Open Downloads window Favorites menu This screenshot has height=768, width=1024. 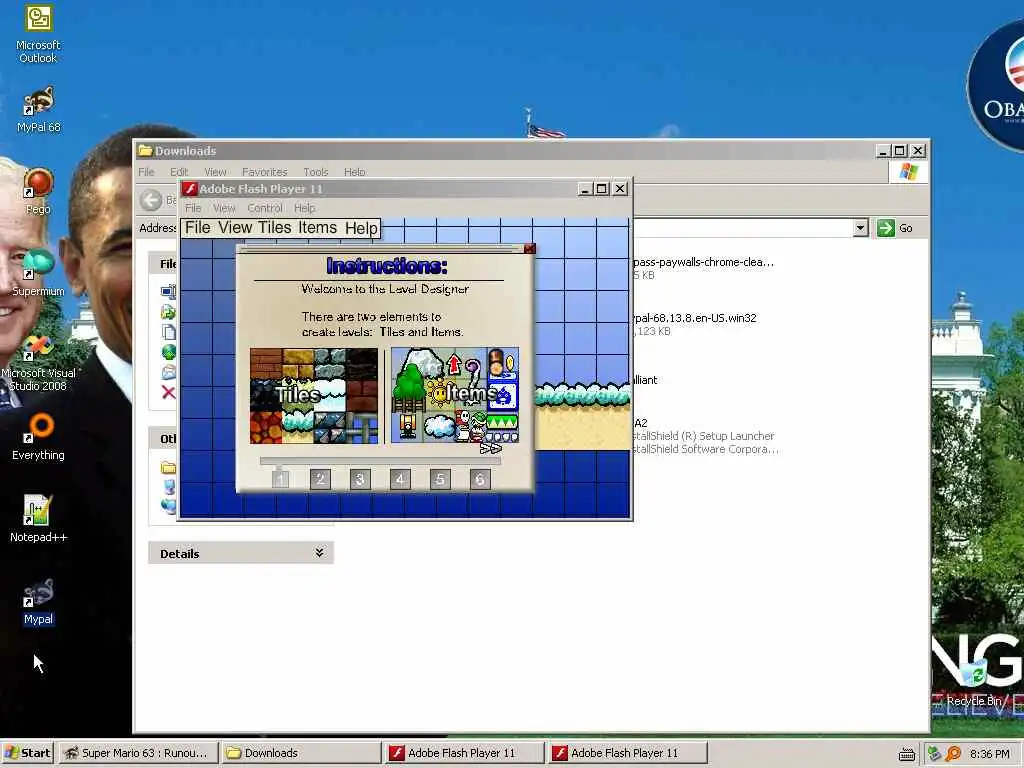(x=264, y=172)
